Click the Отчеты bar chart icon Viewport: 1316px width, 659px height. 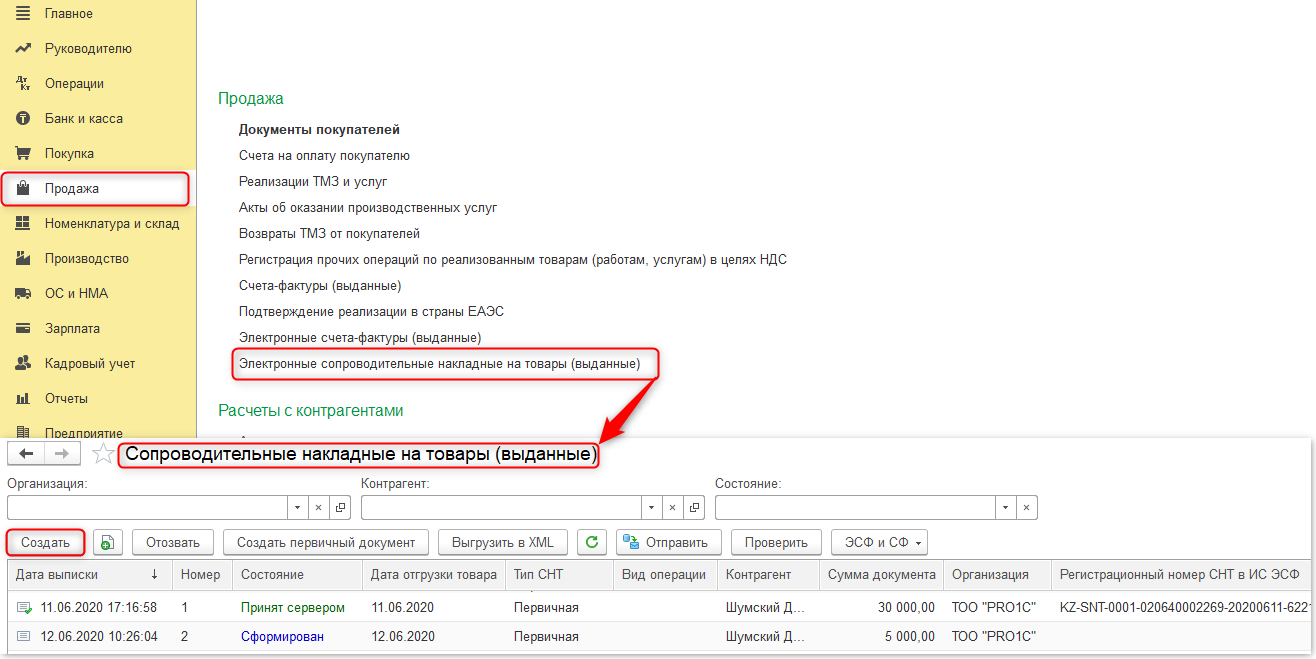(x=24, y=398)
